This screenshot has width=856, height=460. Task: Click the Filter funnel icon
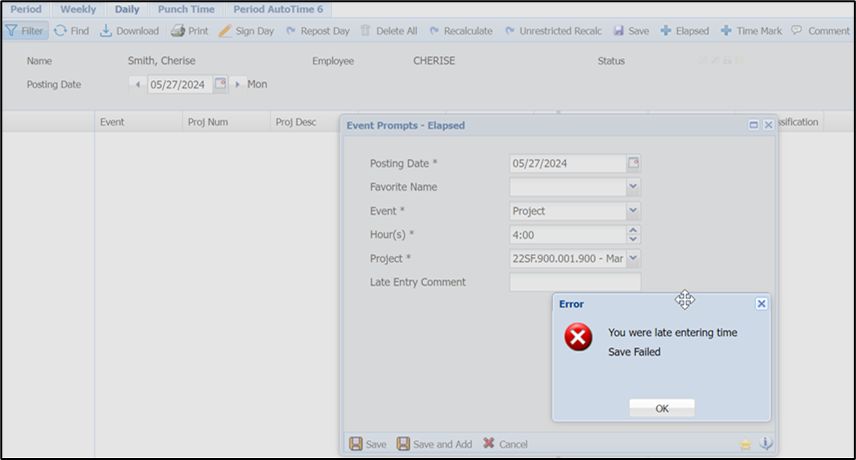(x=12, y=31)
